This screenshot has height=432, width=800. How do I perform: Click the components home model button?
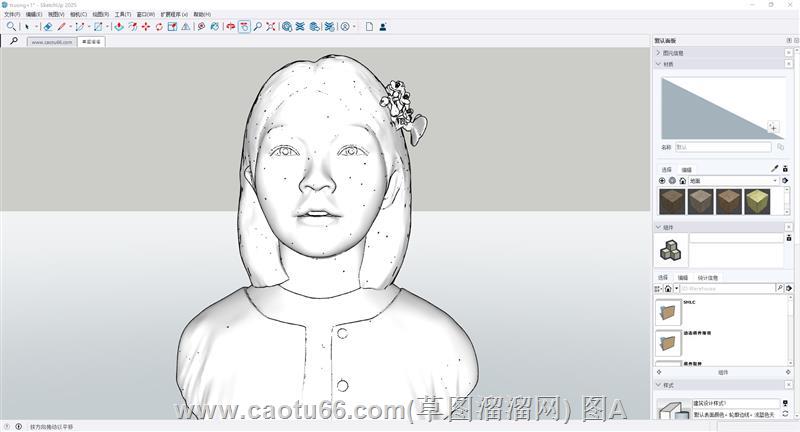click(667, 289)
